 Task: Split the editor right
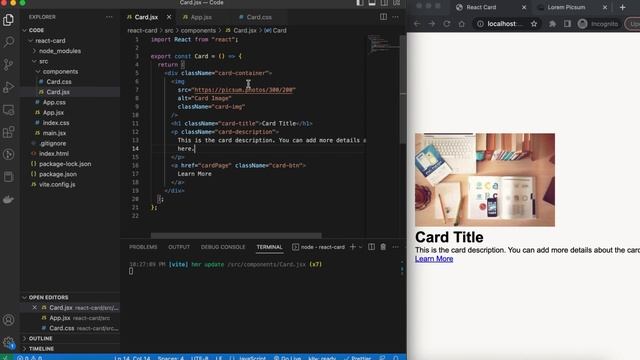coord(383,17)
